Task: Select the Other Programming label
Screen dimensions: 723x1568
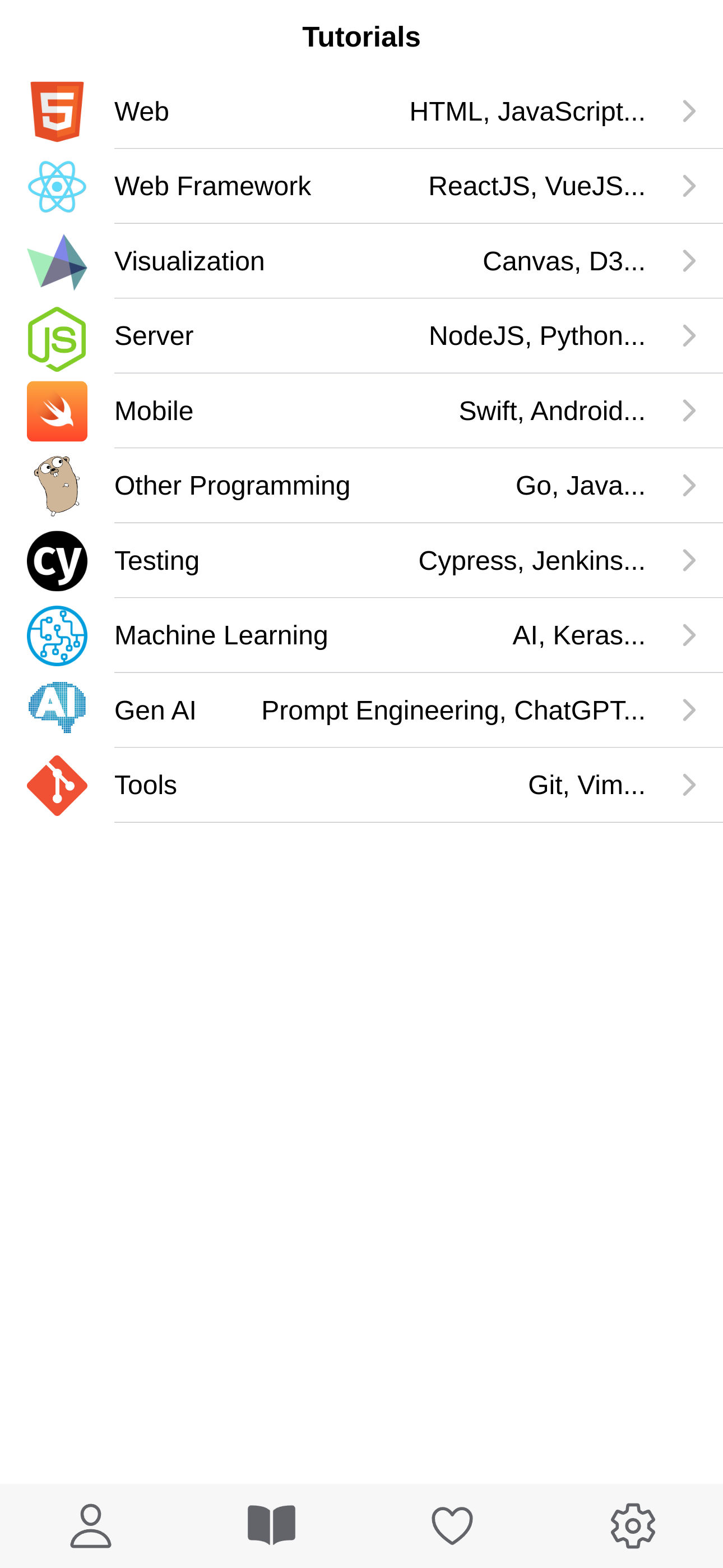Action: pyautogui.click(x=232, y=486)
